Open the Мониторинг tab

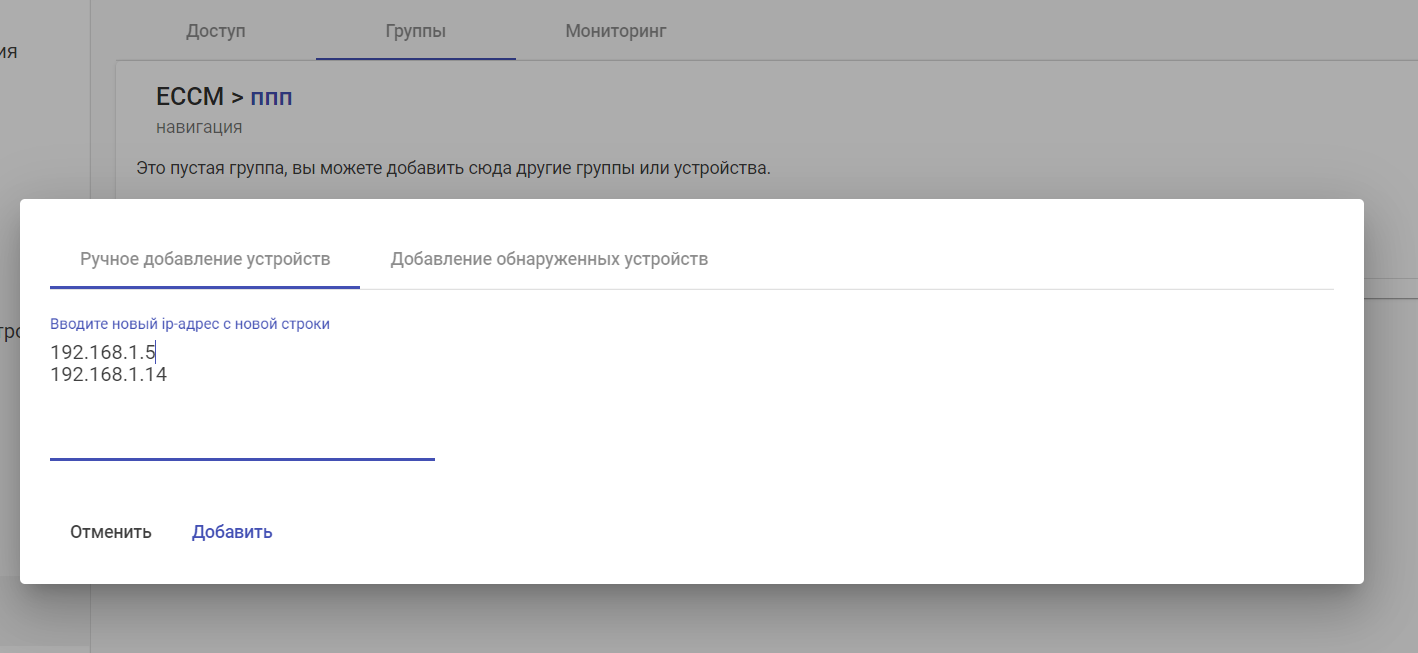615,31
